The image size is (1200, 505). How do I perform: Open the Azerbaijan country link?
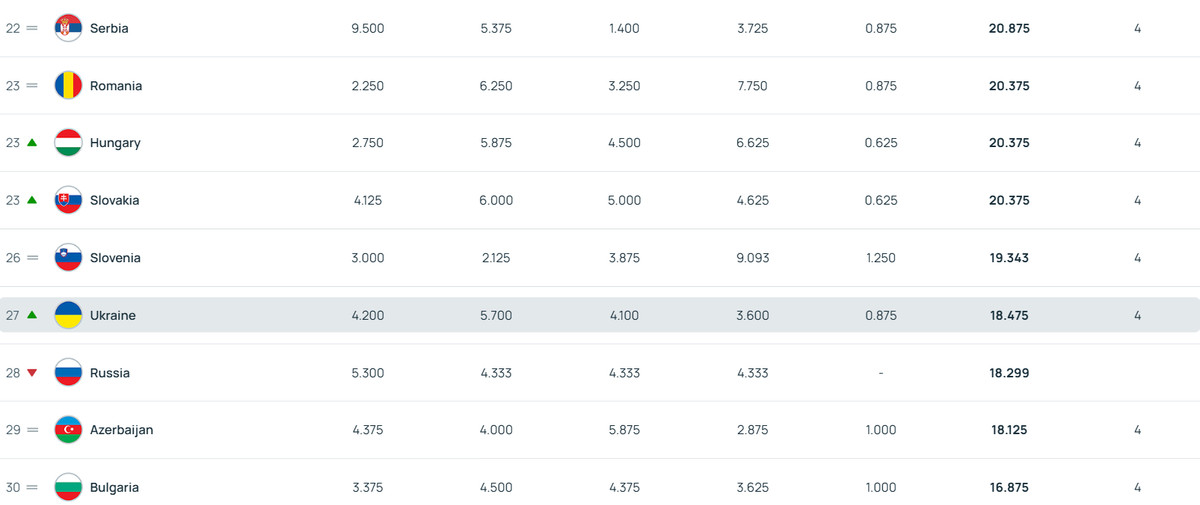(121, 430)
